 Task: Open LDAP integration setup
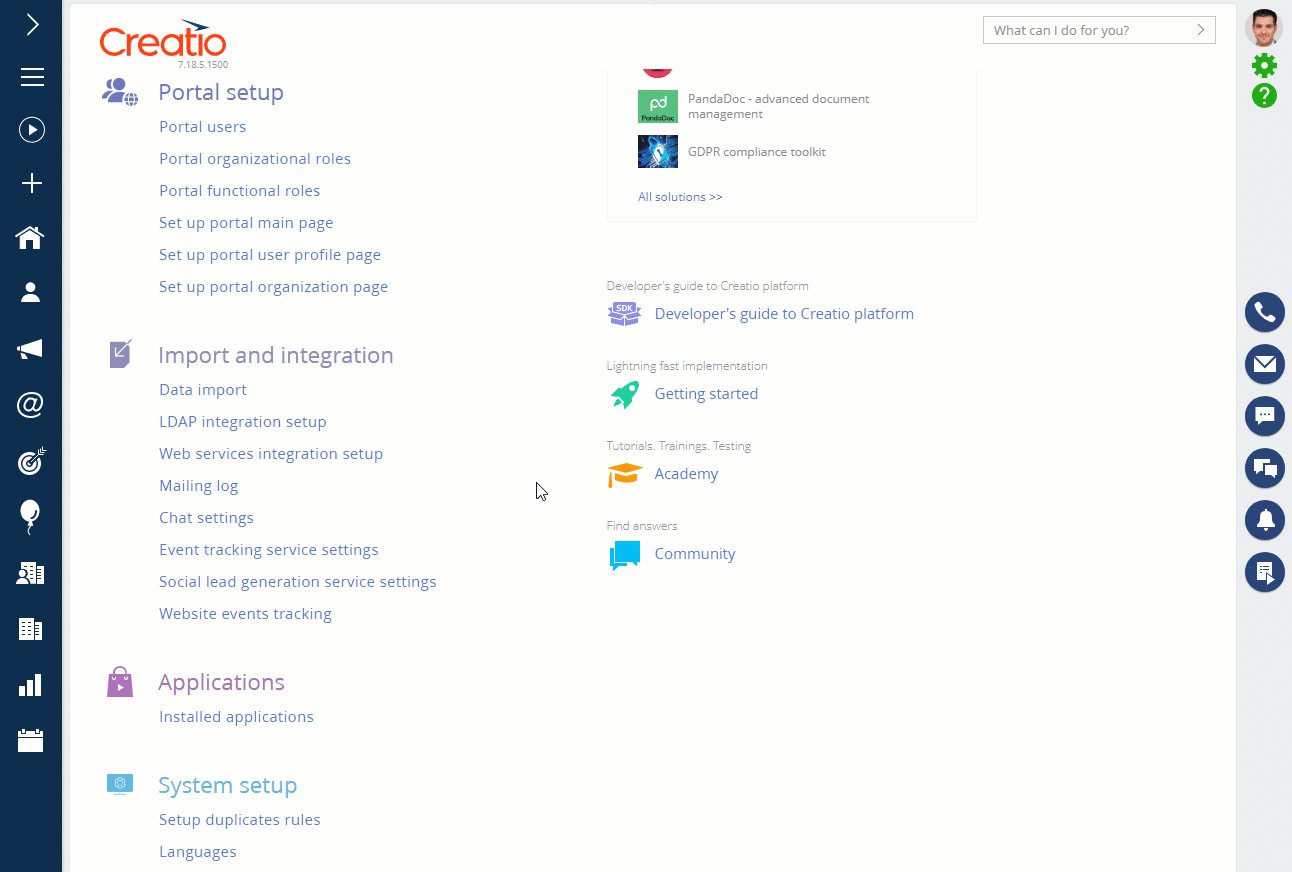243,422
